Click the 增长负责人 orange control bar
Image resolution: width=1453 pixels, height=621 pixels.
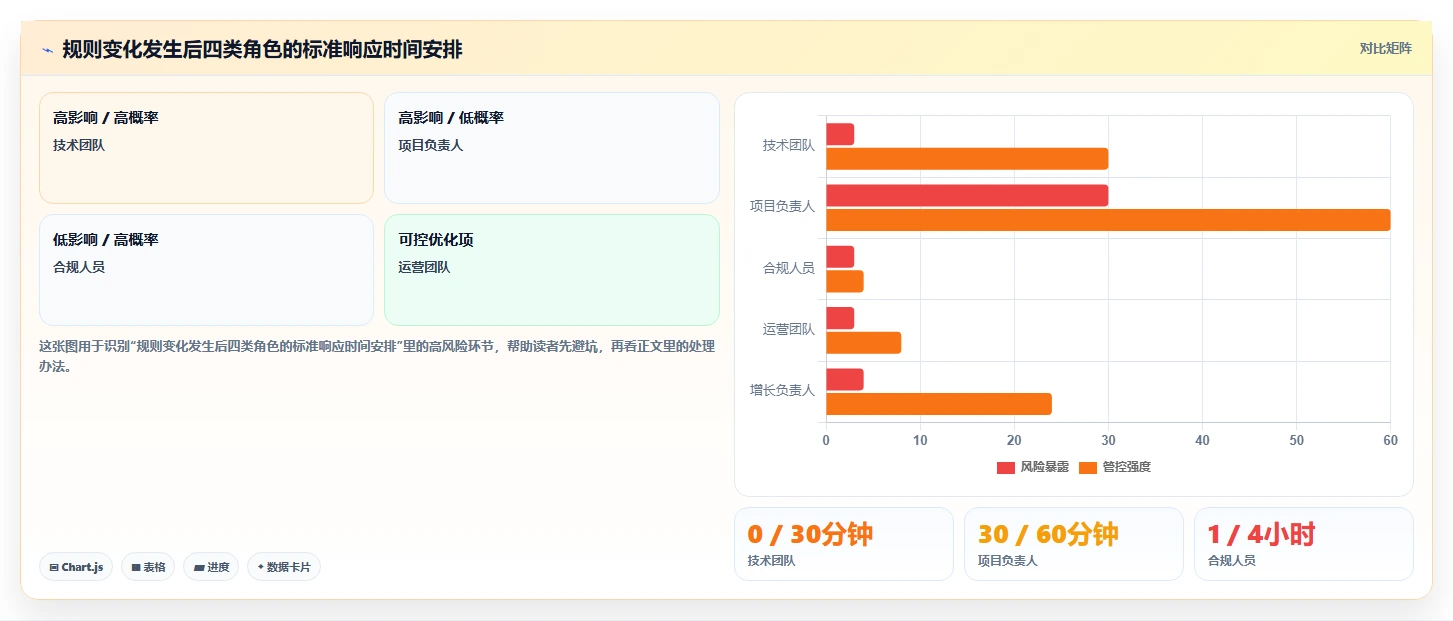tap(939, 404)
